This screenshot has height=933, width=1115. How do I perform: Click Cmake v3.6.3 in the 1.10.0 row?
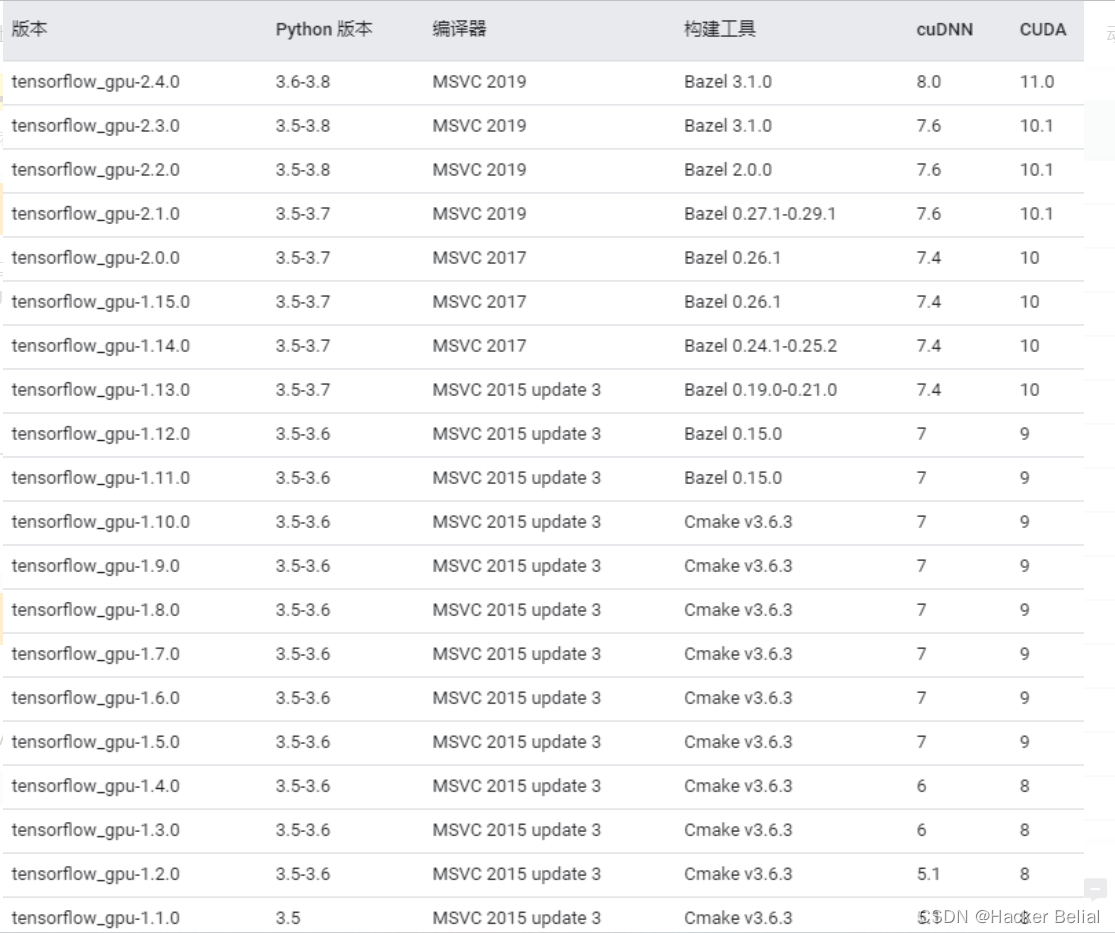click(738, 523)
